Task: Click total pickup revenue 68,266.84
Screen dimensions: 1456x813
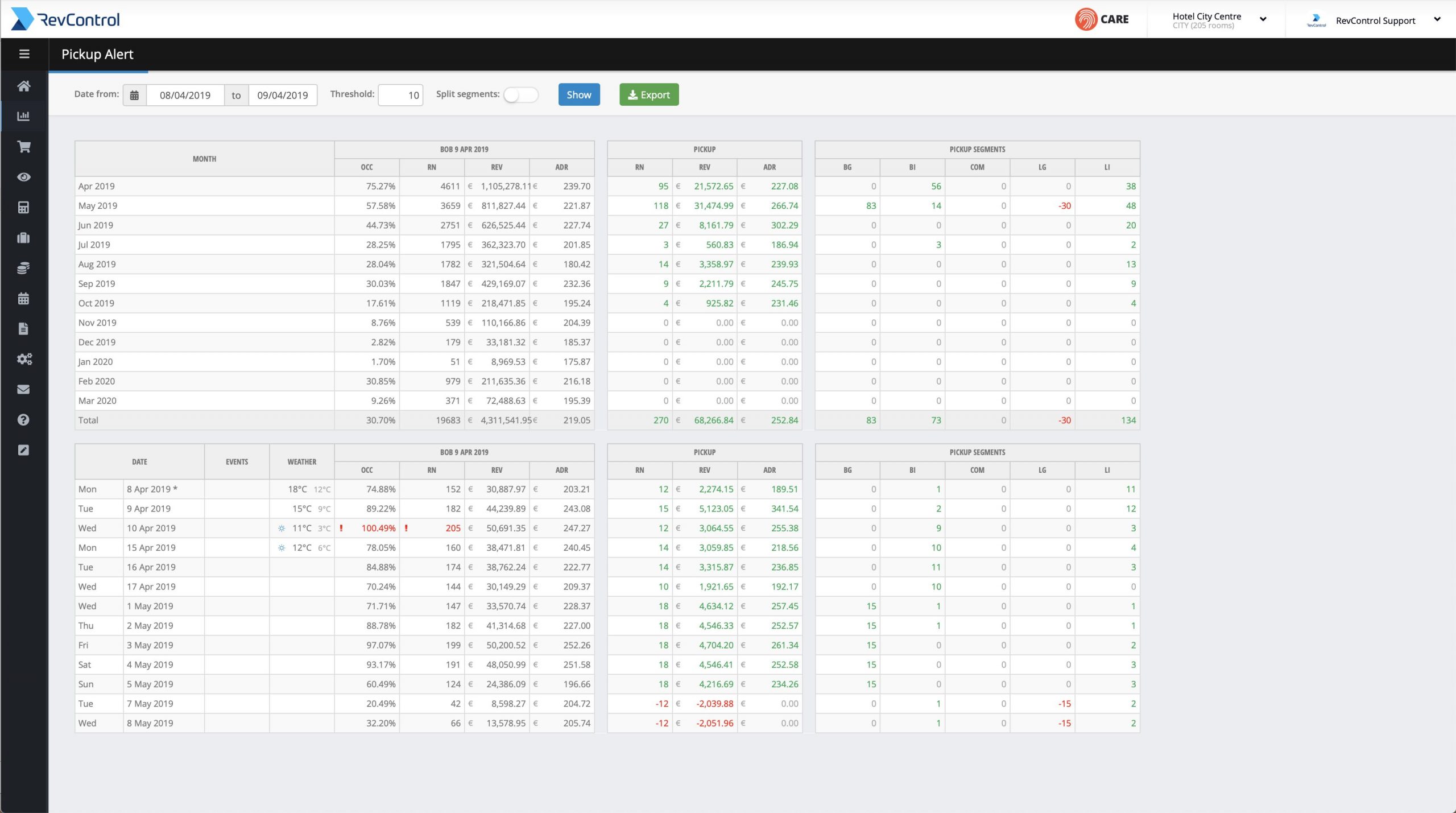Action: (x=714, y=420)
